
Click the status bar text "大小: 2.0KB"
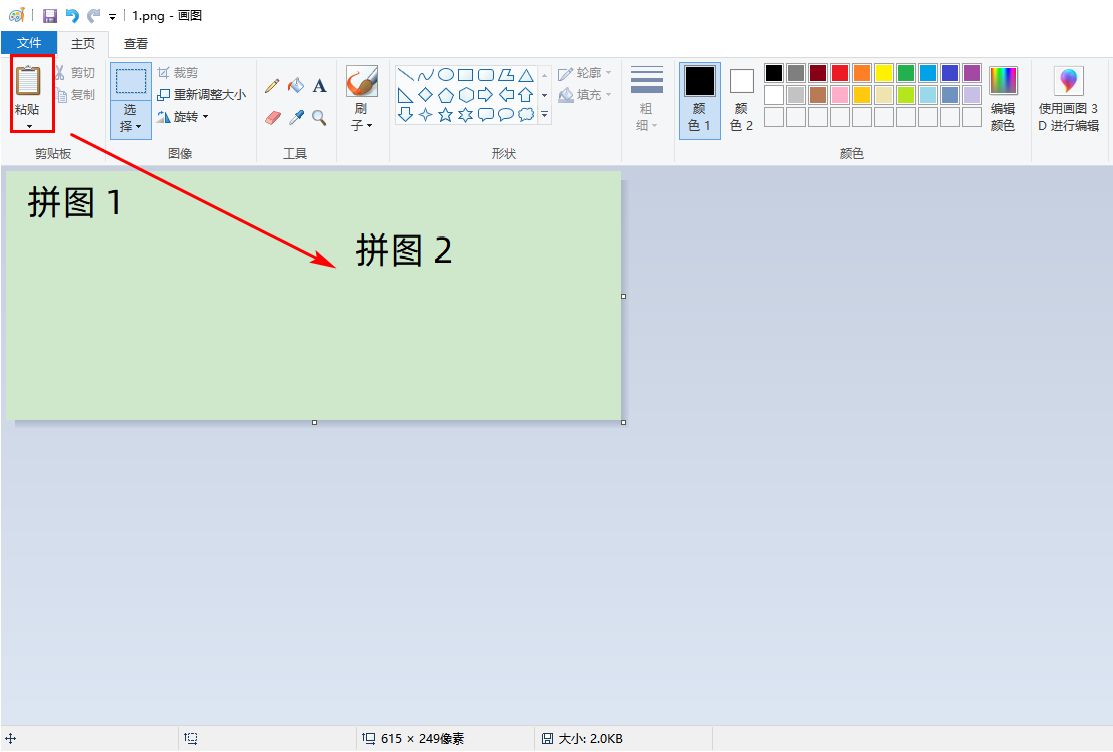point(591,739)
